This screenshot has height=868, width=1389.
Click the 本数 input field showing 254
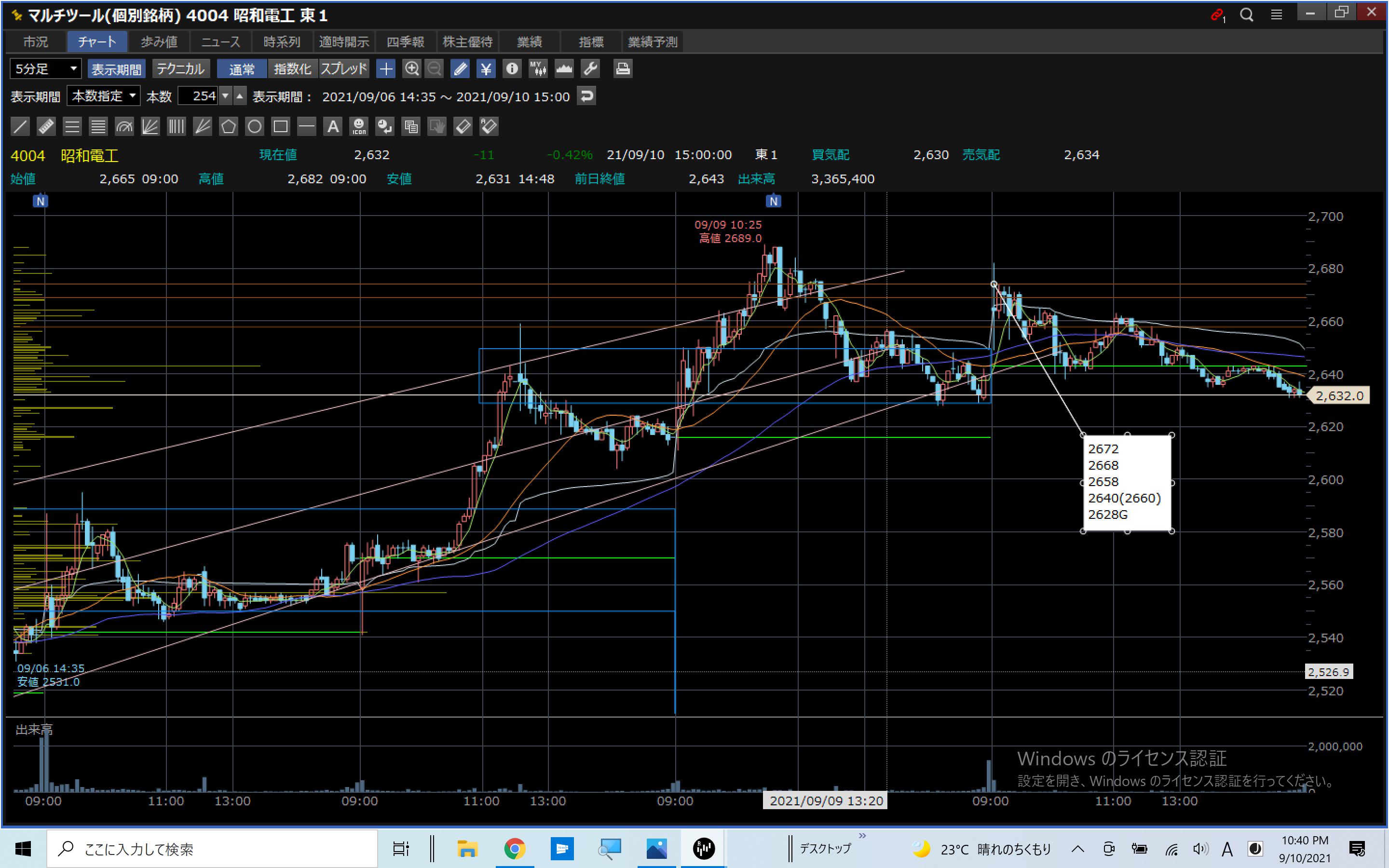198,96
